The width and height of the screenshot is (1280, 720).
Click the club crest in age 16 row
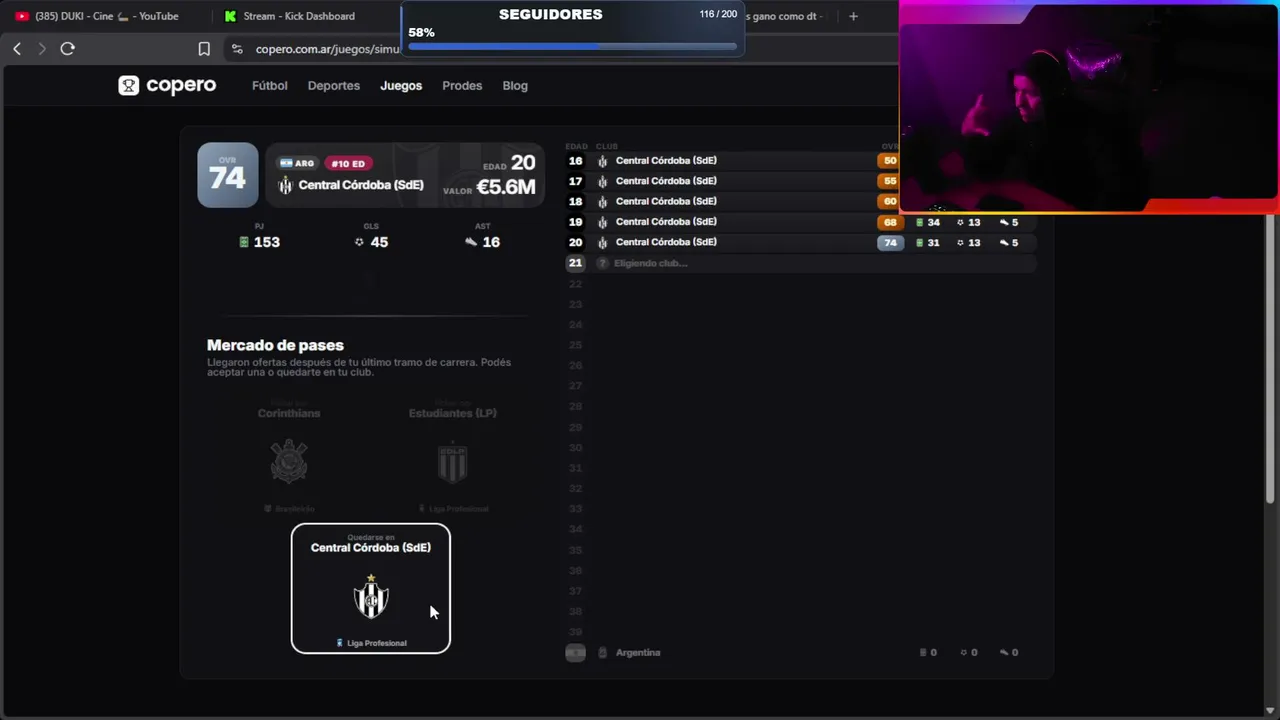point(603,161)
